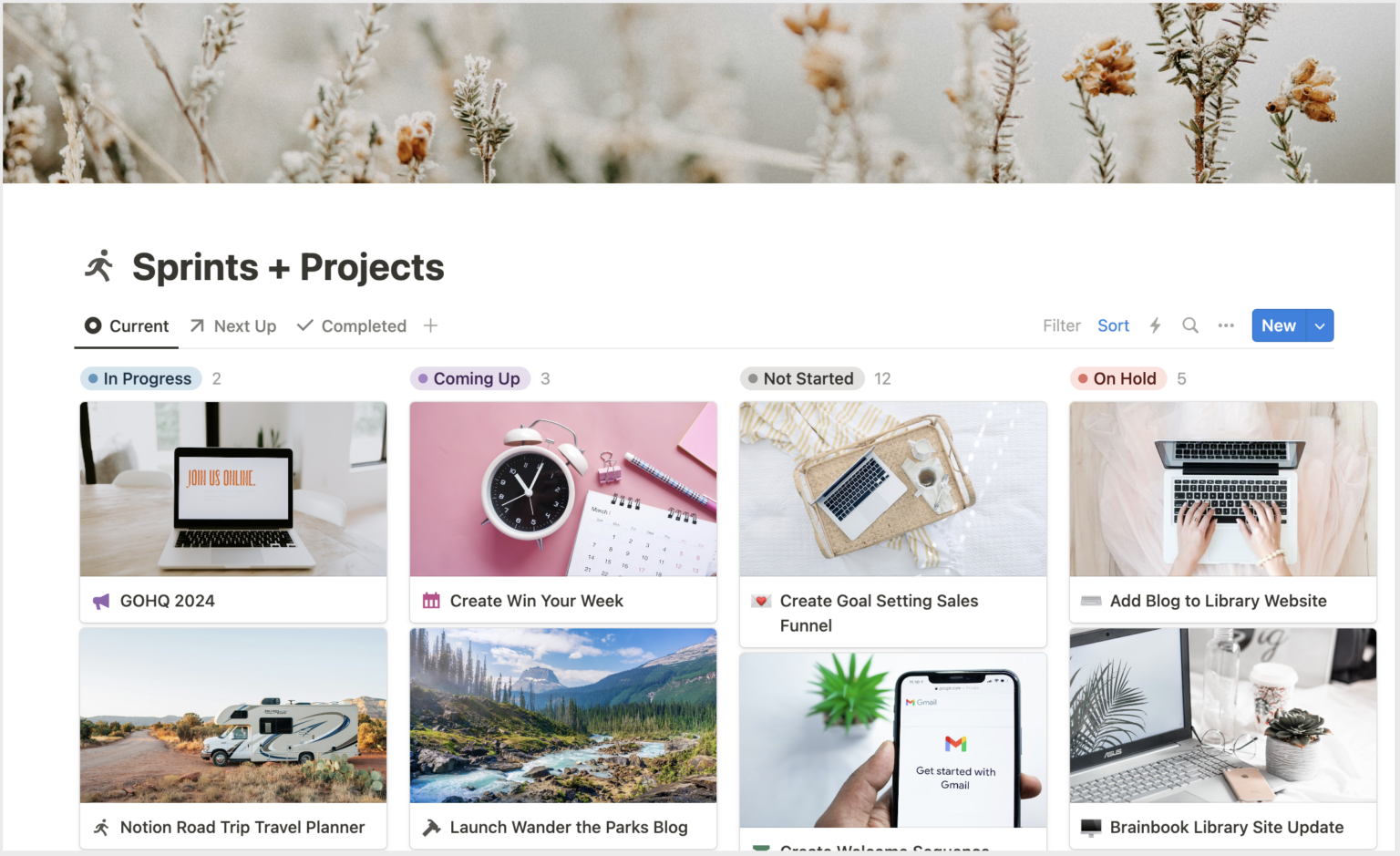Screen dimensions: 1400x856
Task: Click the lightning bolt automations icon
Action: coord(1155,325)
